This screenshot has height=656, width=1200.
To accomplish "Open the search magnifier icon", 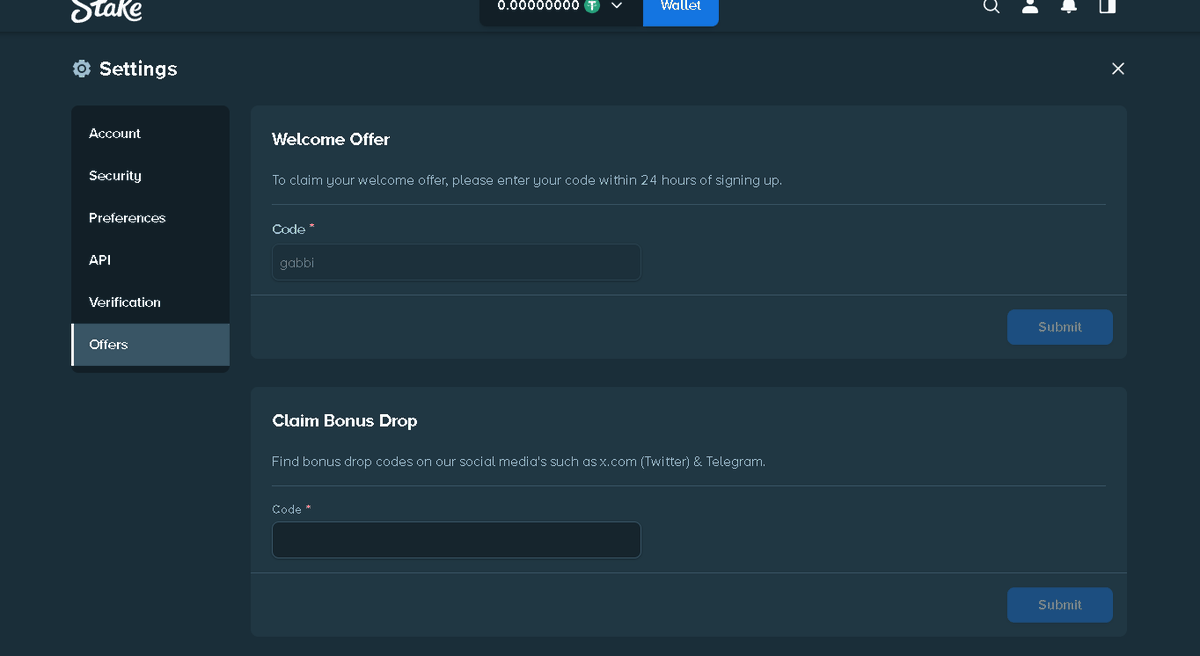I will coord(991,6).
